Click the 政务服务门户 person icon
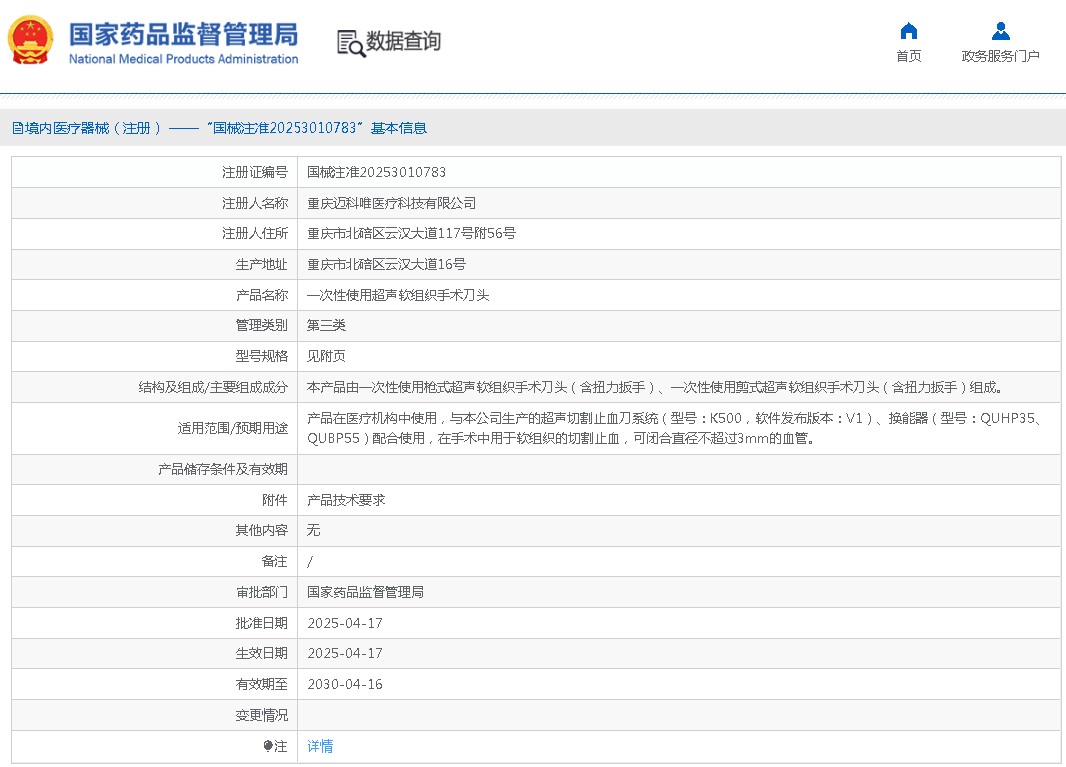This screenshot has height=767, width=1066. 1000,31
